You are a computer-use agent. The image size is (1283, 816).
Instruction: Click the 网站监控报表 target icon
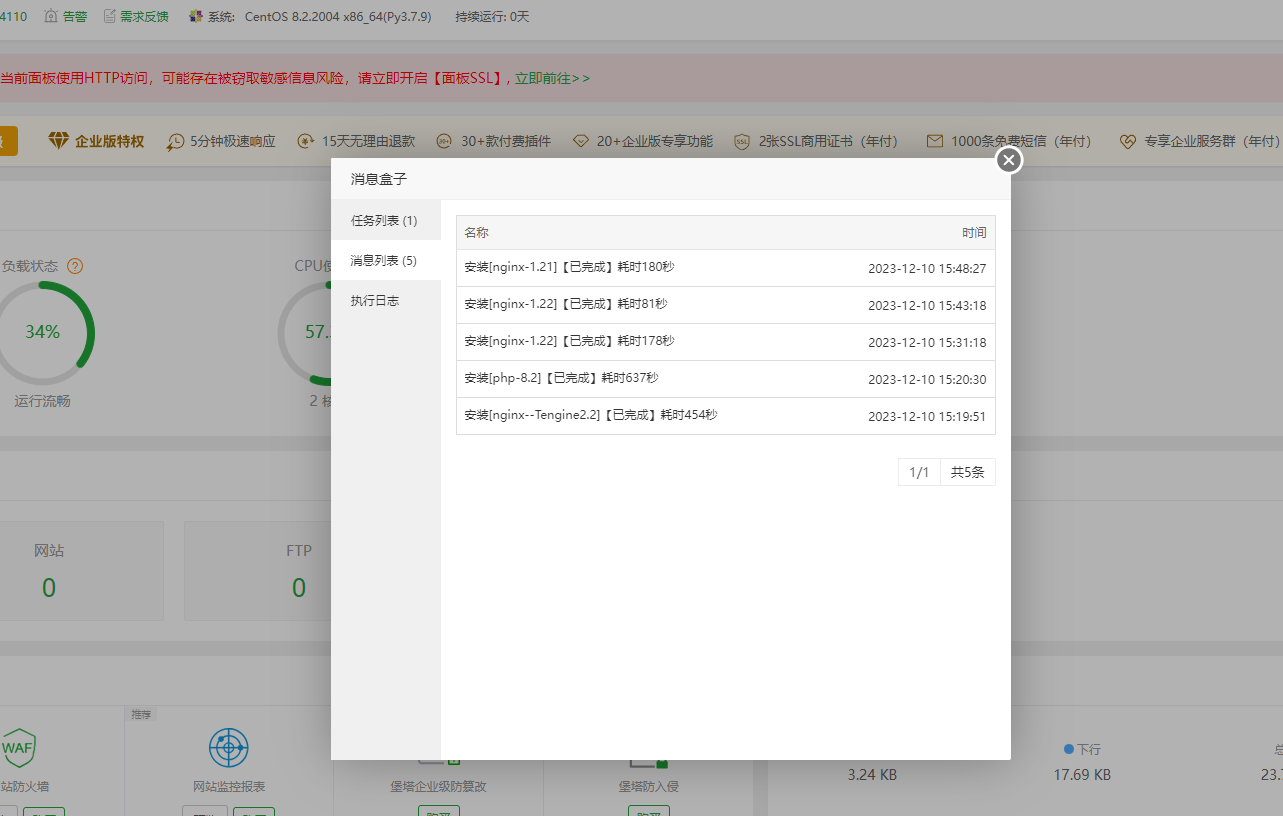point(229,747)
